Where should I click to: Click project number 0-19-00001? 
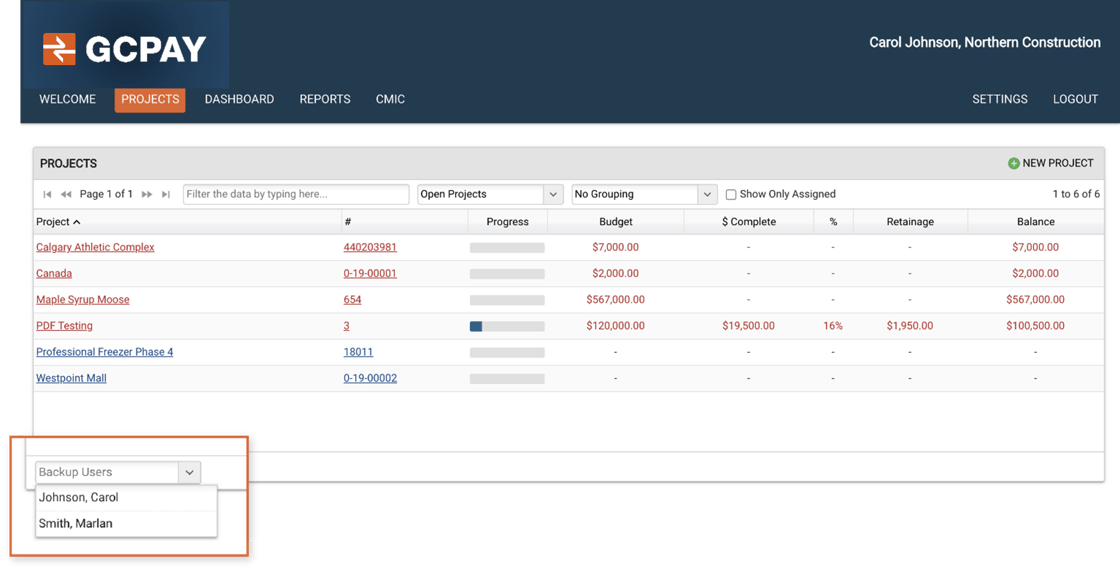tap(370, 274)
